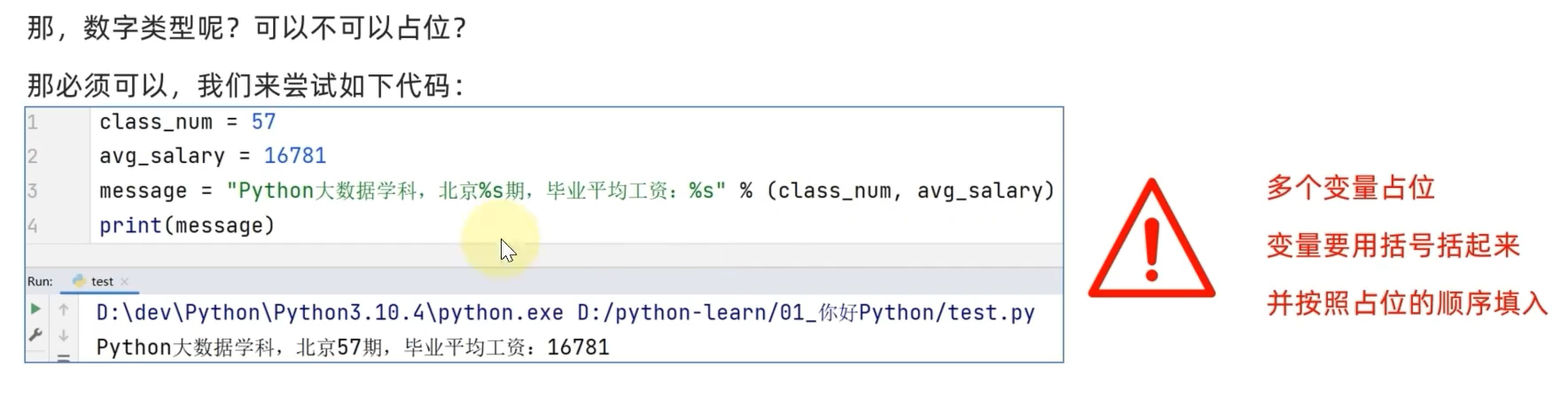Click the avg_salary variable on line 2
Viewport: 1568px width, 414px height.
[x=162, y=156]
